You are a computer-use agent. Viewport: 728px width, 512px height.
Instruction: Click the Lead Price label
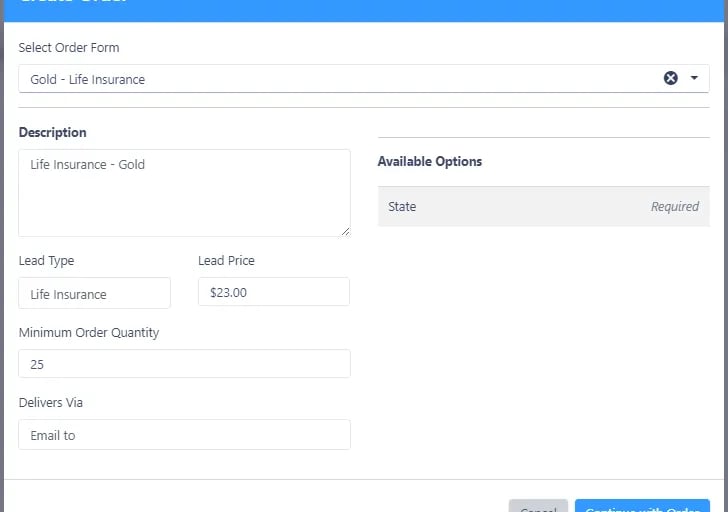coord(226,260)
